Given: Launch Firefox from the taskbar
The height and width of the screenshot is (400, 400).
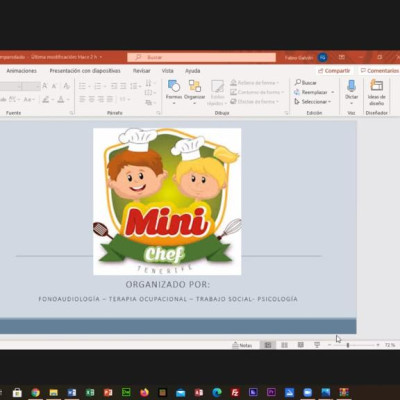Looking at the screenshot, I should tap(144, 392).
